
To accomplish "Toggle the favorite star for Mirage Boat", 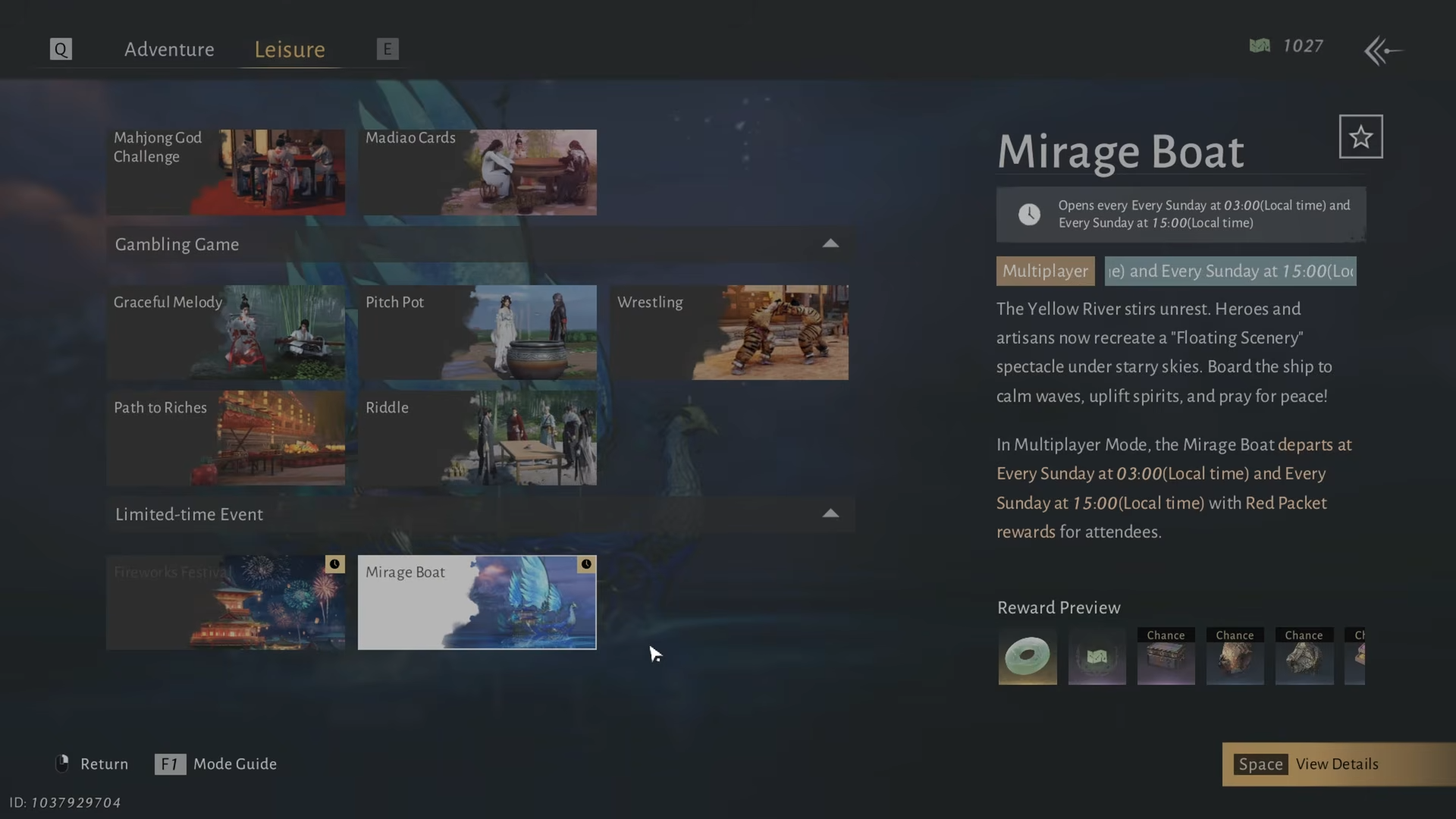I will [1360, 136].
